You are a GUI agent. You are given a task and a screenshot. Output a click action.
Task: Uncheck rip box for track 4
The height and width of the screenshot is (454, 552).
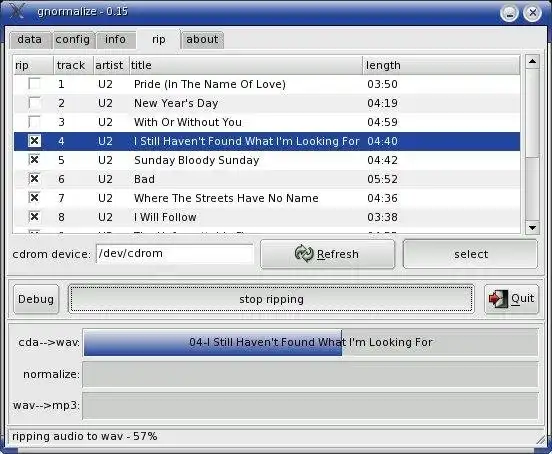point(34,141)
